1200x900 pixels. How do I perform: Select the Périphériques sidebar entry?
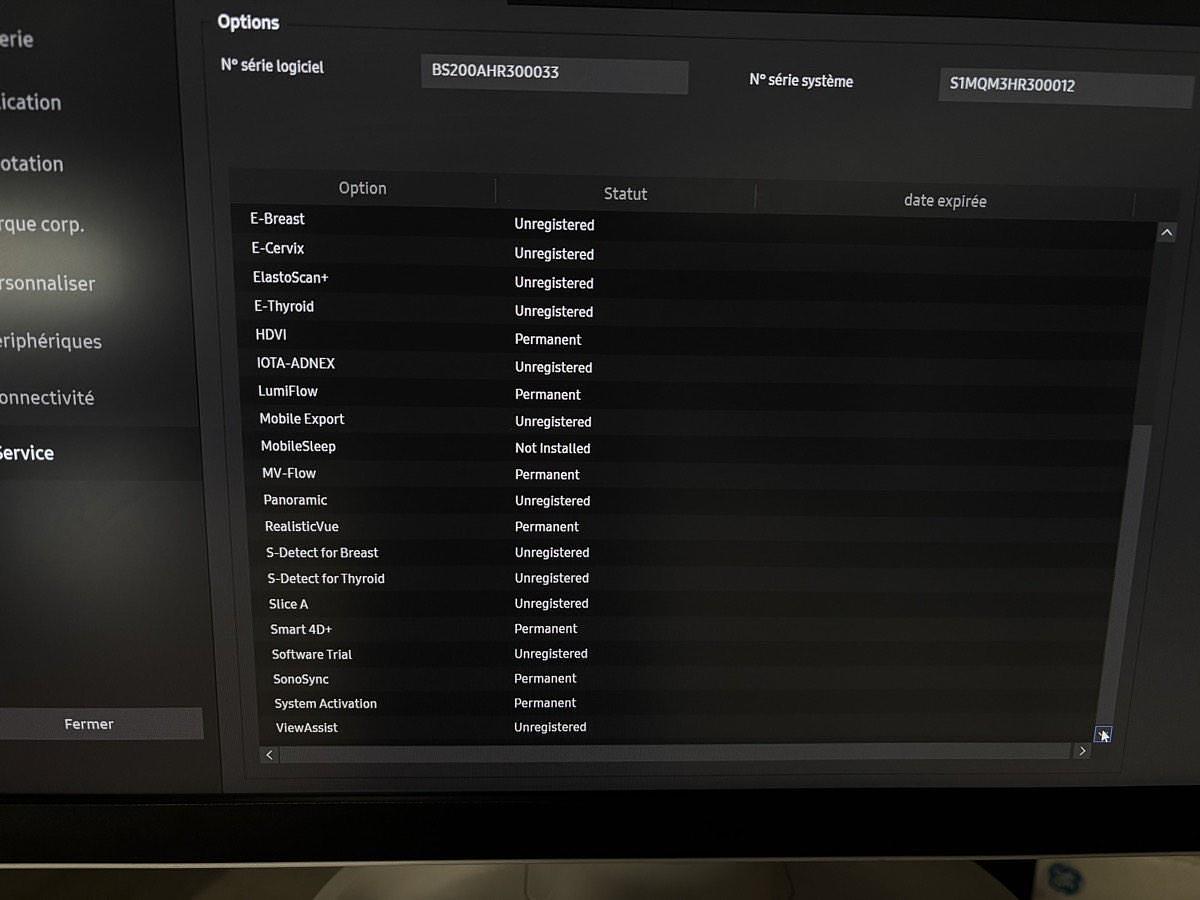click(x=50, y=341)
